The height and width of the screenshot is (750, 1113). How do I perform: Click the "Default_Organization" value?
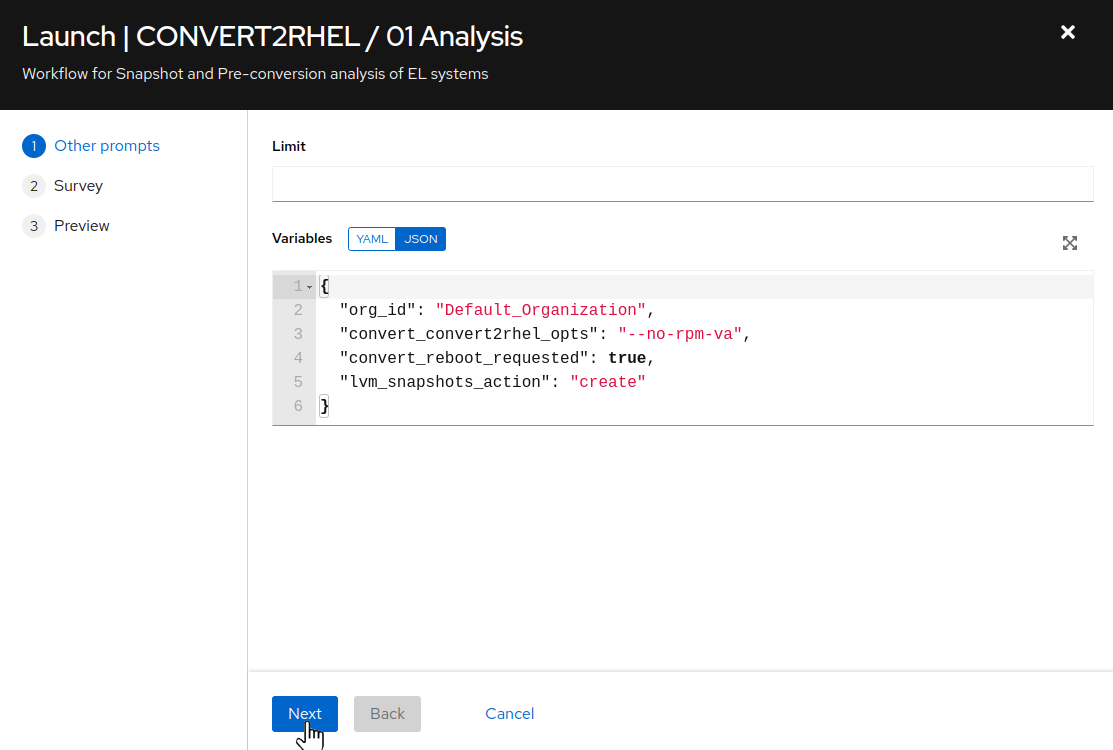coord(541,310)
